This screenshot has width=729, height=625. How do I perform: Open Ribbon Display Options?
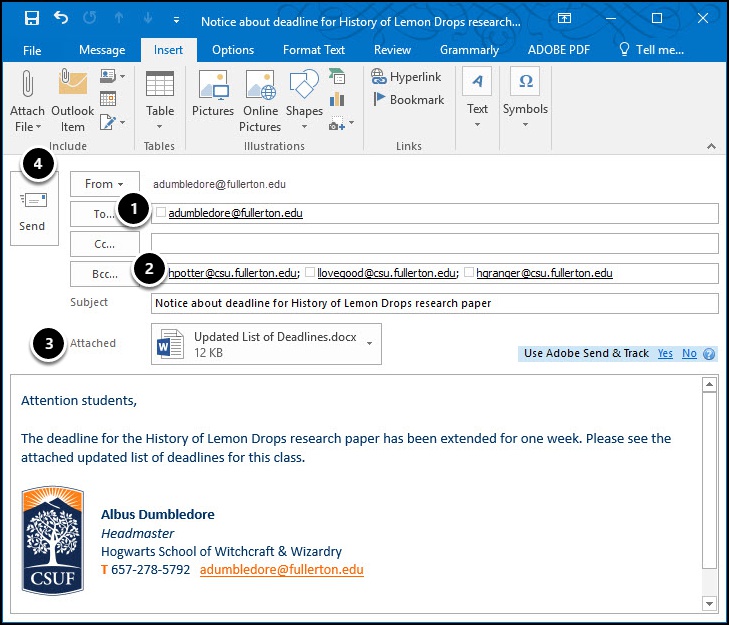(564, 18)
